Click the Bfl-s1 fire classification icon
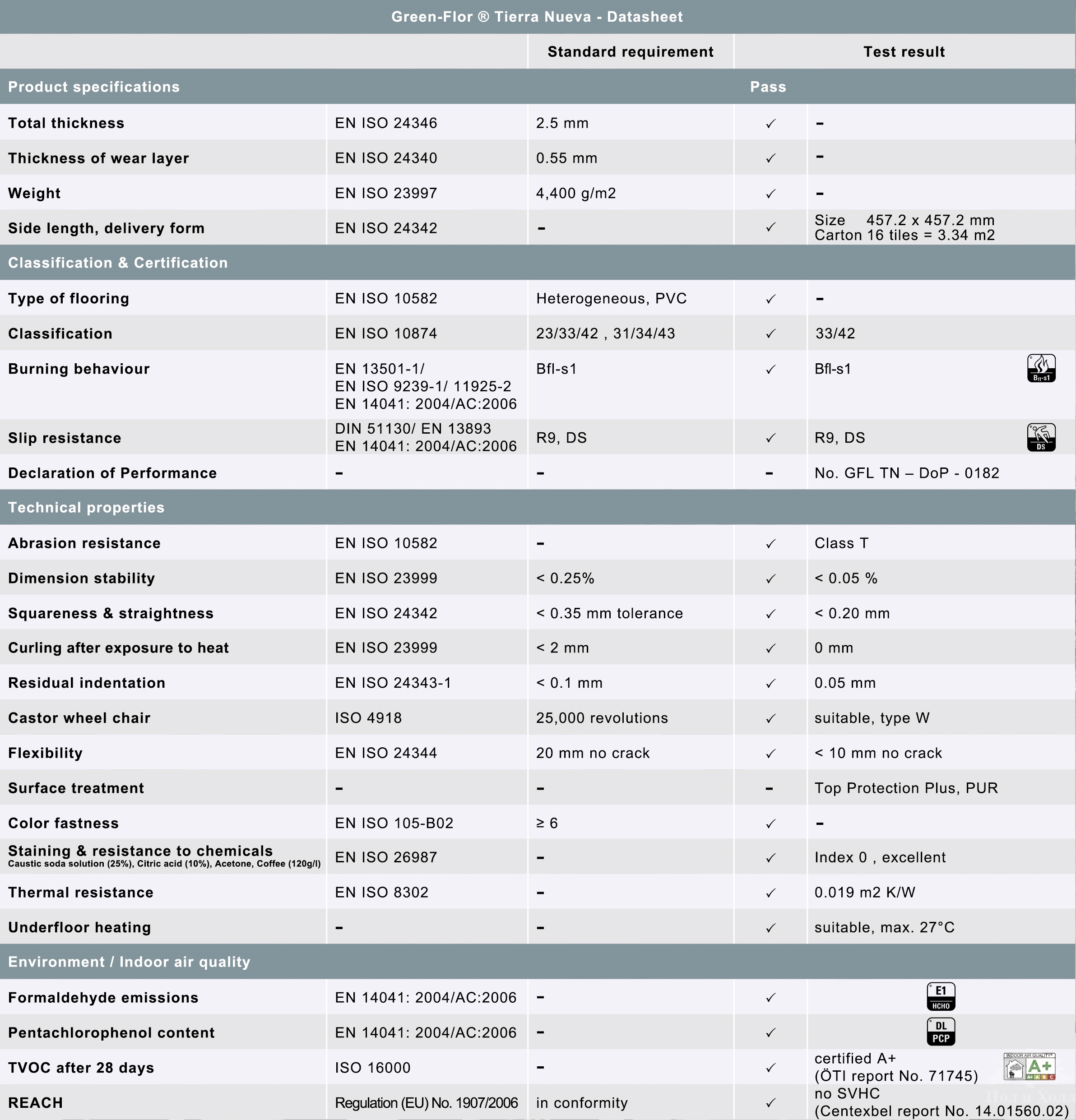Viewport: 1076px width, 1120px height. pyautogui.click(x=1041, y=368)
